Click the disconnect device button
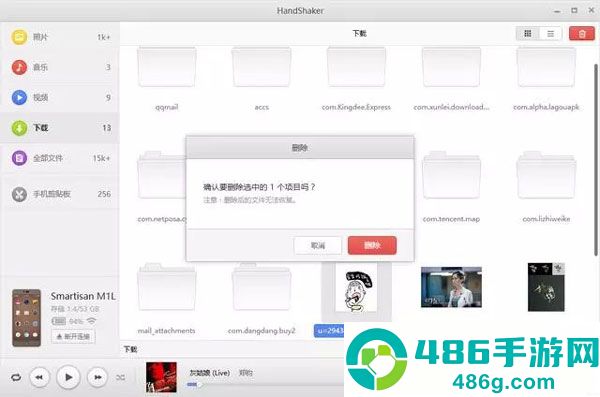 click(x=73, y=337)
